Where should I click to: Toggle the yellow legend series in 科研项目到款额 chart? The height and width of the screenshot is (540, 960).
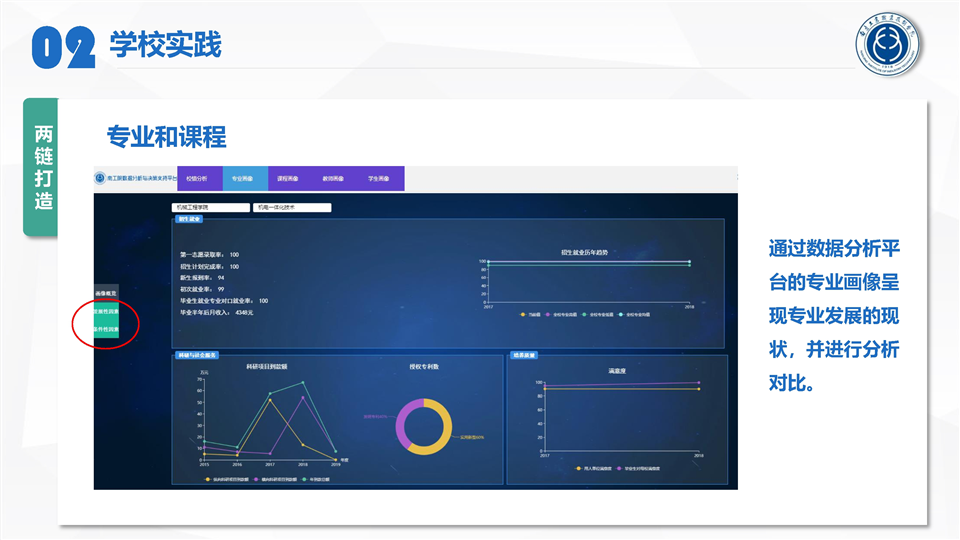tap(227, 479)
